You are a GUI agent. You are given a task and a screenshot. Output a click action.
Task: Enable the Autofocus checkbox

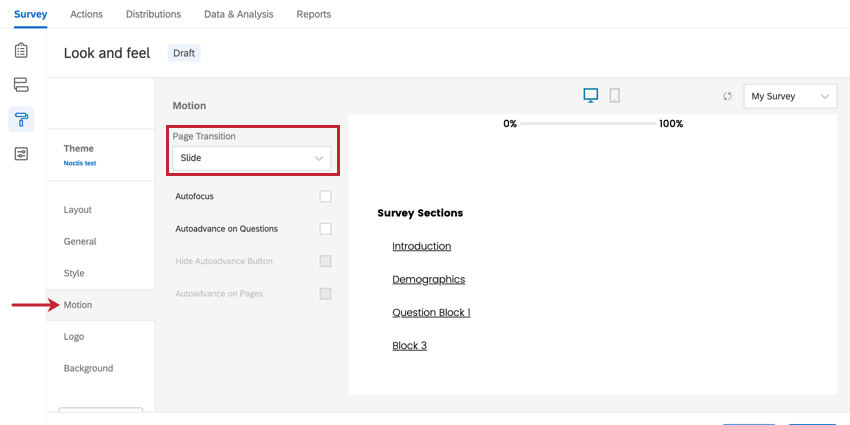click(x=325, y=196)
